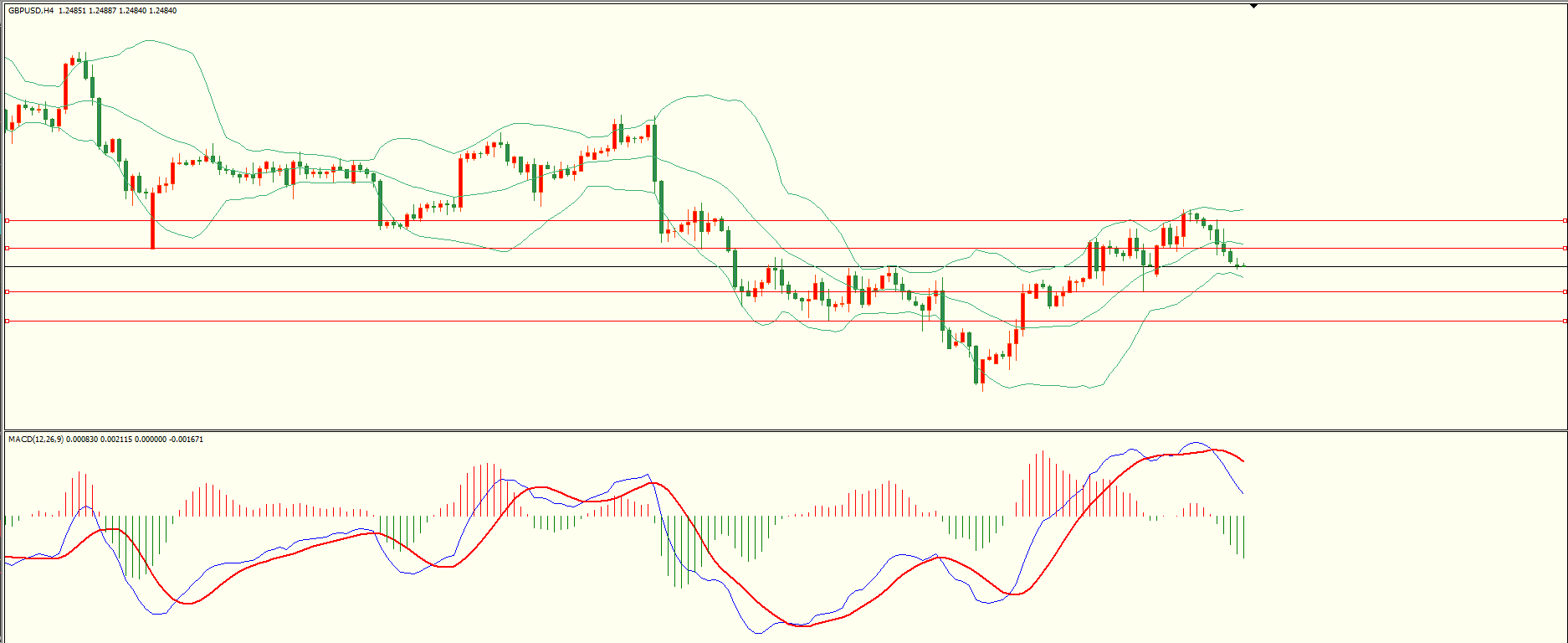Click right-end handle of second red line
The image size is (1568, 643).
tap(1565, 248)
